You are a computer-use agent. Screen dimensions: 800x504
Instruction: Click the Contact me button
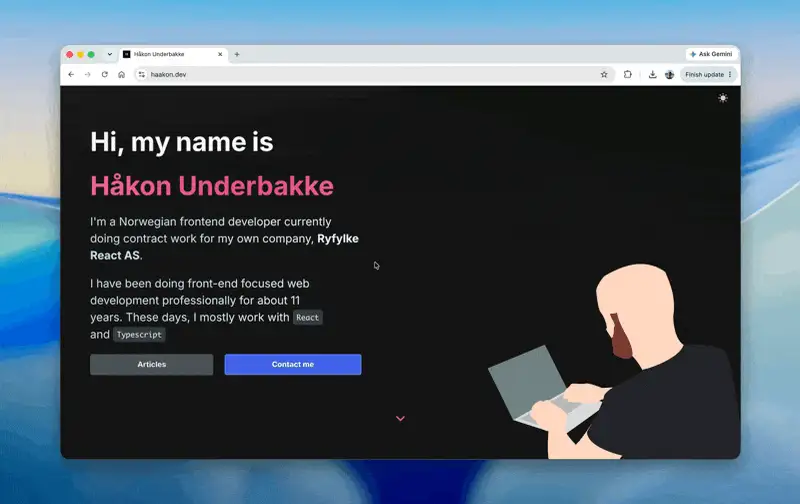point(293,364)
